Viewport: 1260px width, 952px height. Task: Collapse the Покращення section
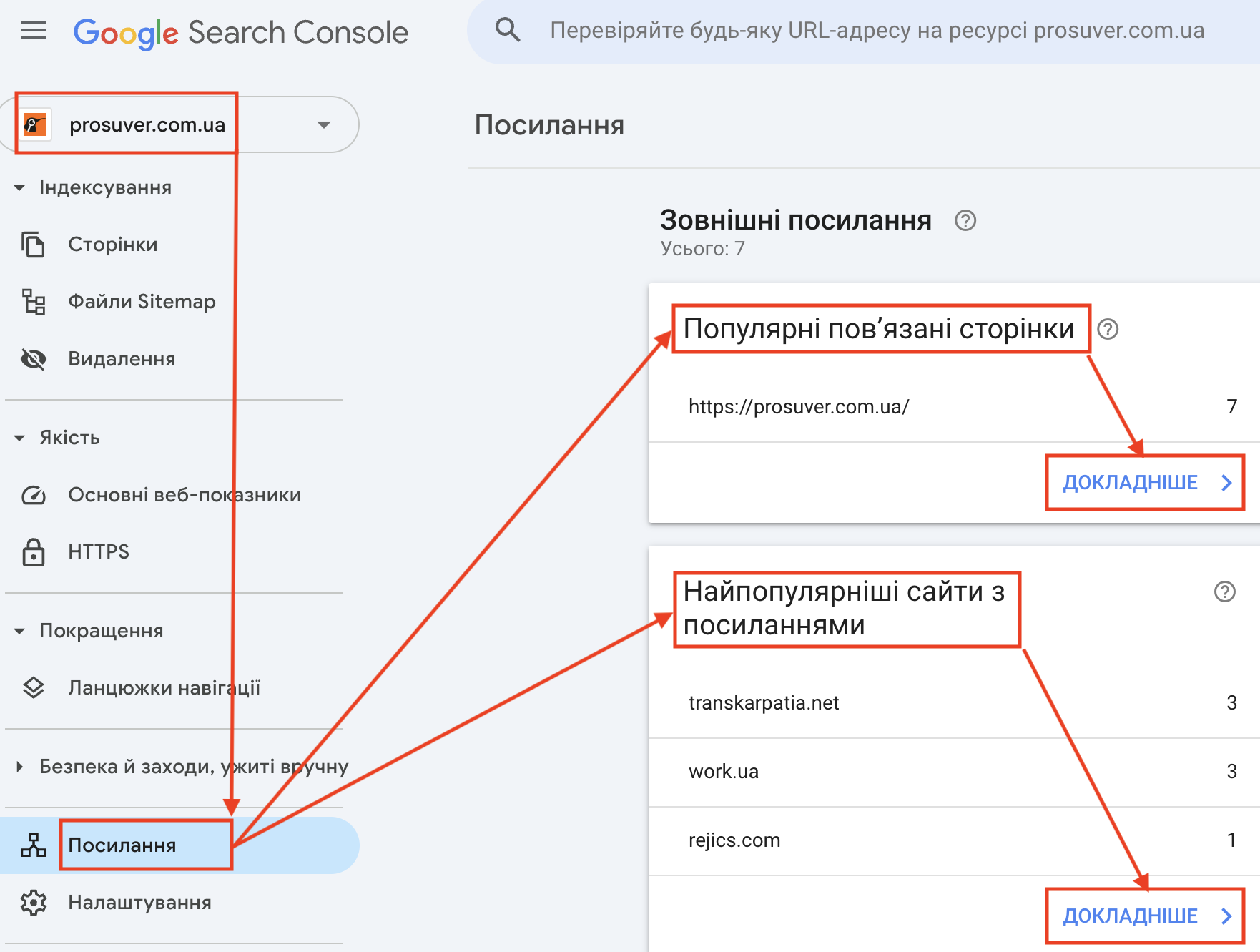pos(19,630)
